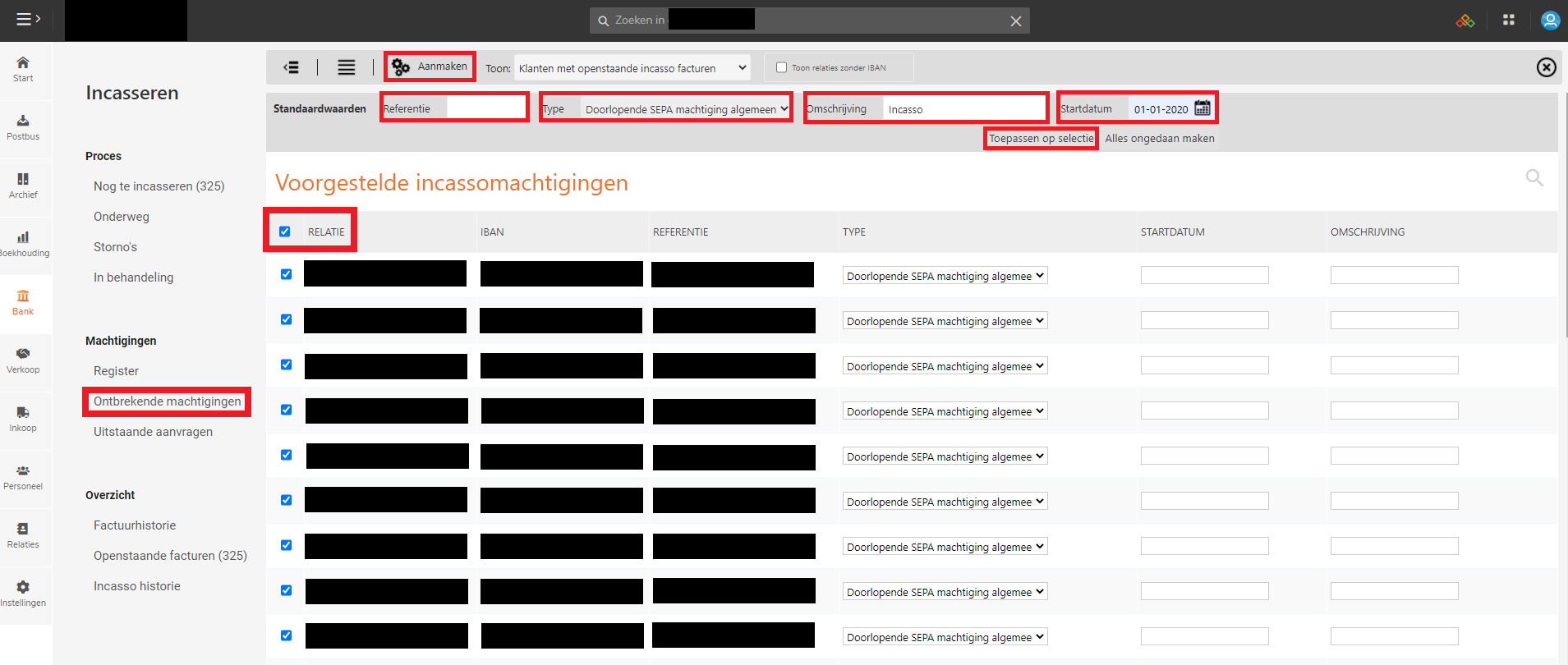Expand the Standaardwaarden Type dropdown
This screenshot has width=1568, height=665.
point(686,109)
